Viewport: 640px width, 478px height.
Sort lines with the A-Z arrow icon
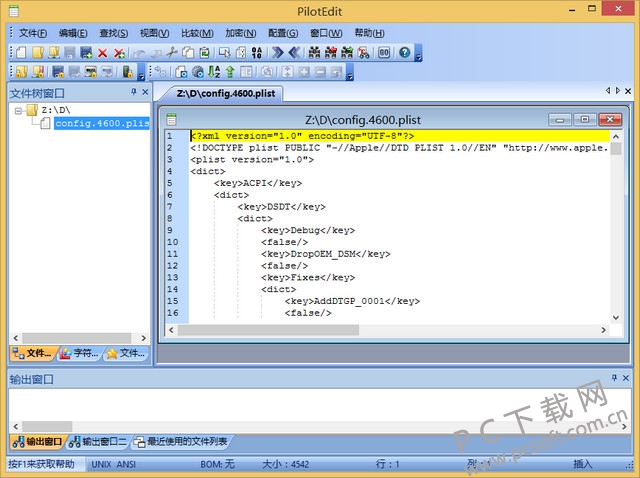(x=214, y=72)
